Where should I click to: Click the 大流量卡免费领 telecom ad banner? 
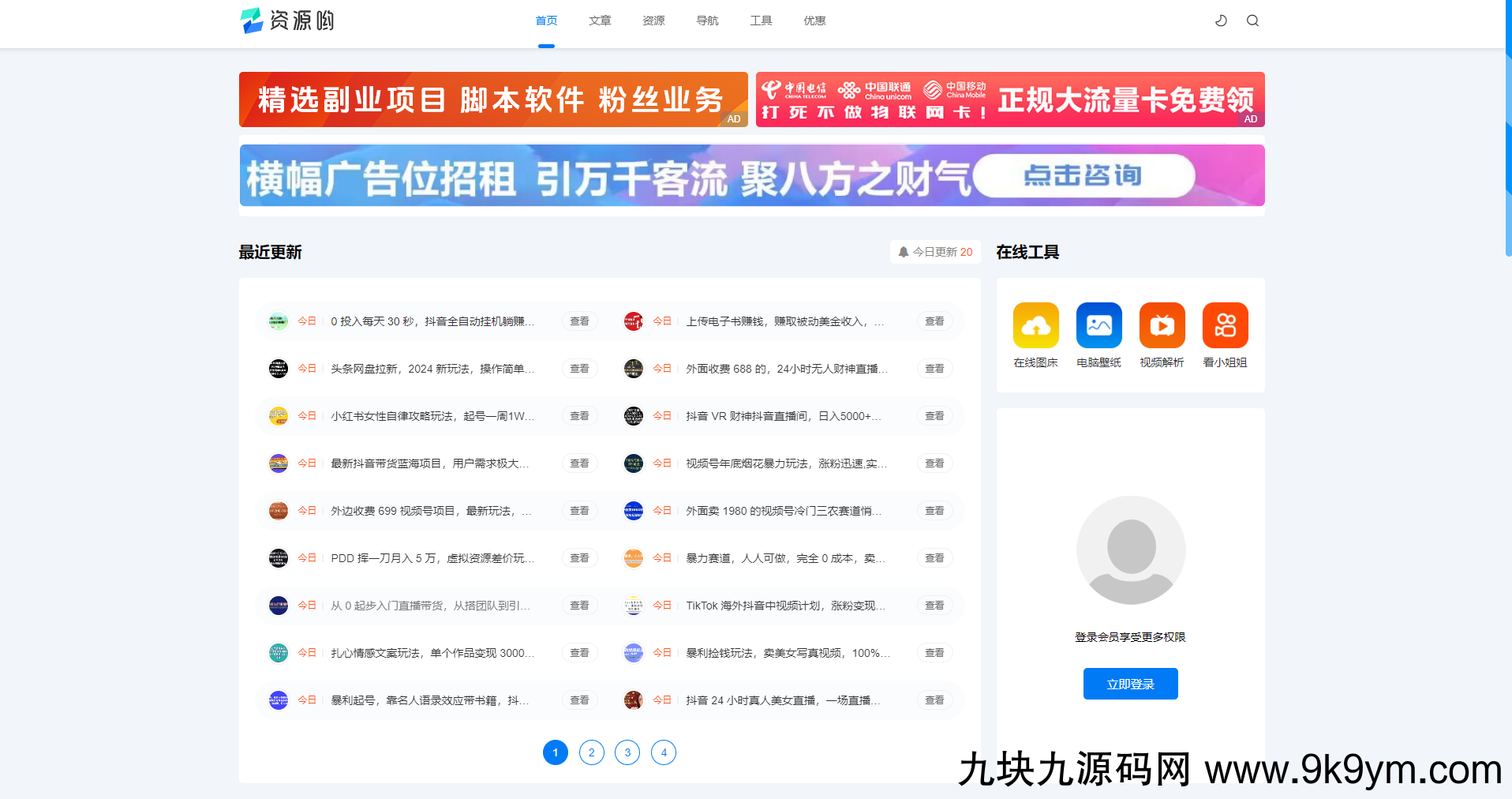(1009, 99)
